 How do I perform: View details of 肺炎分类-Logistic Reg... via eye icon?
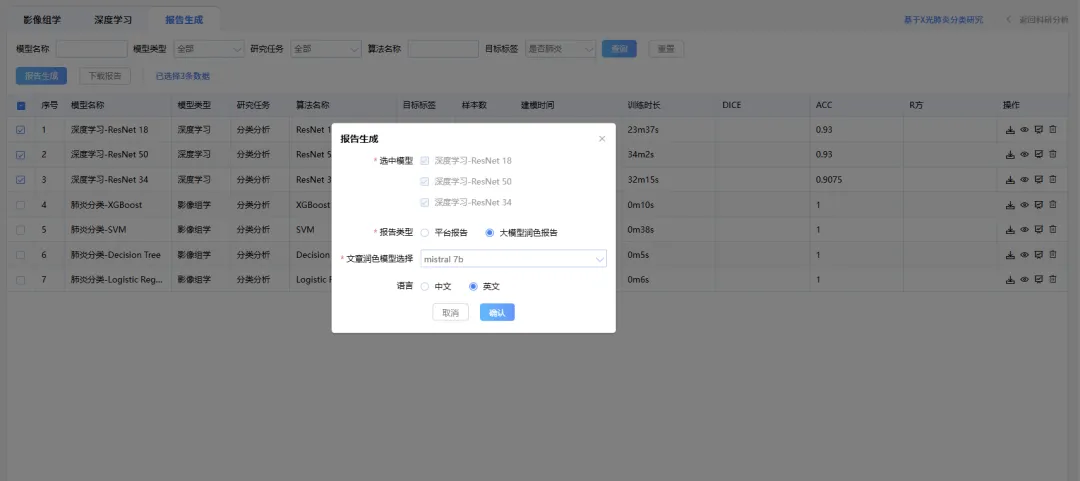1024,280
